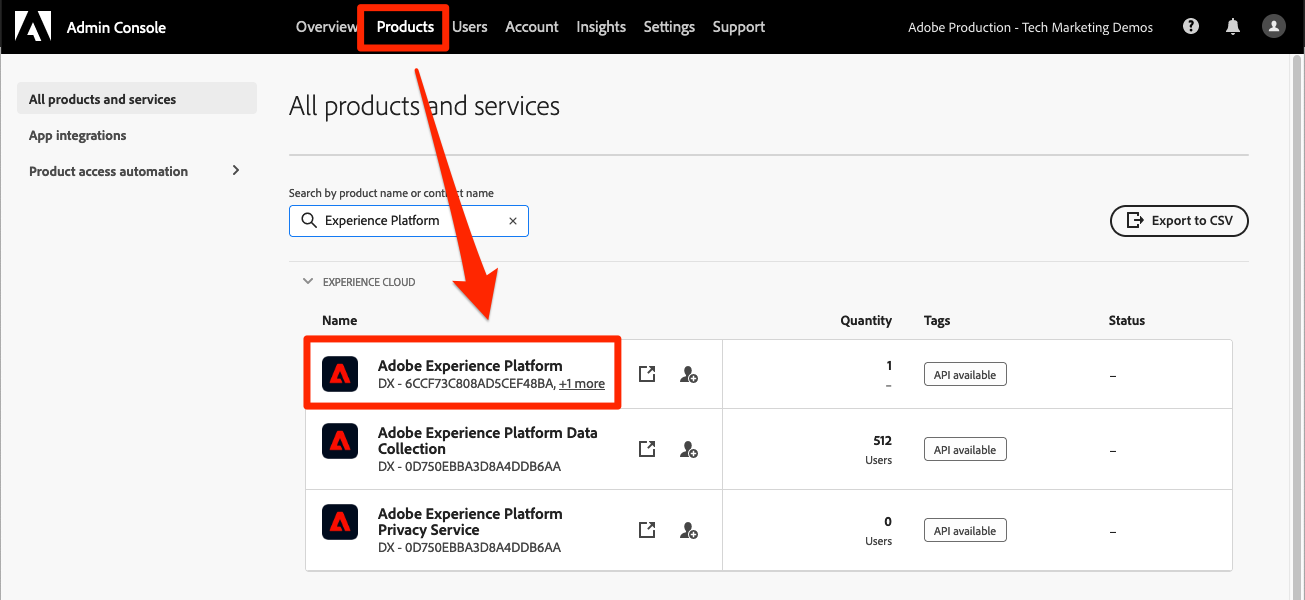Click Export to CSV button
1305x600 pixels.
[x=1179, y=221]
